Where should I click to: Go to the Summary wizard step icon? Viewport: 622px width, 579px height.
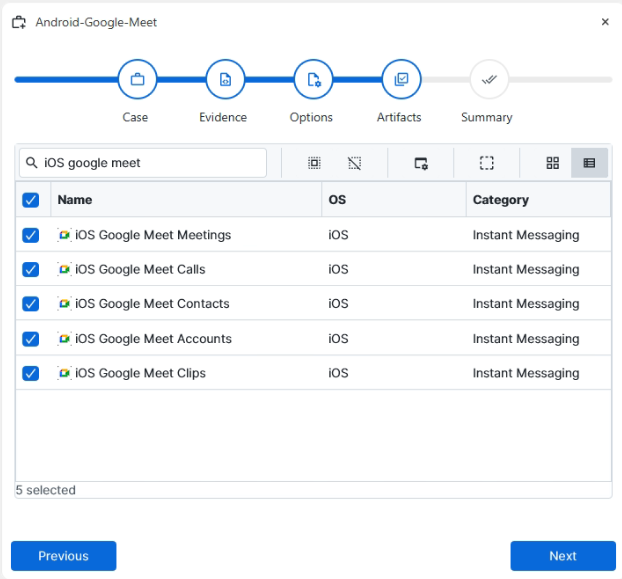(489, 79)
